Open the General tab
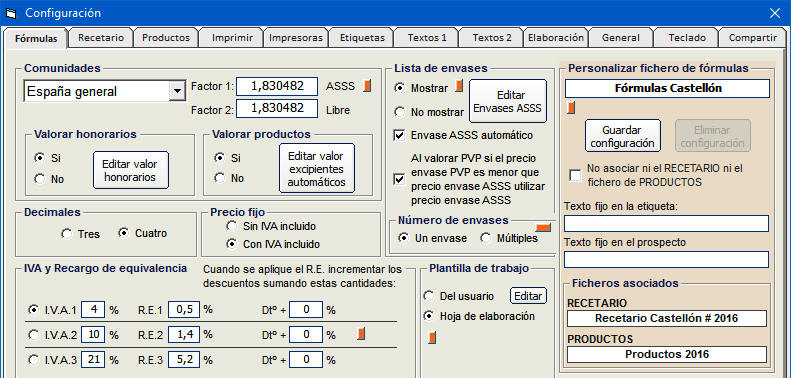 [620, 38]
